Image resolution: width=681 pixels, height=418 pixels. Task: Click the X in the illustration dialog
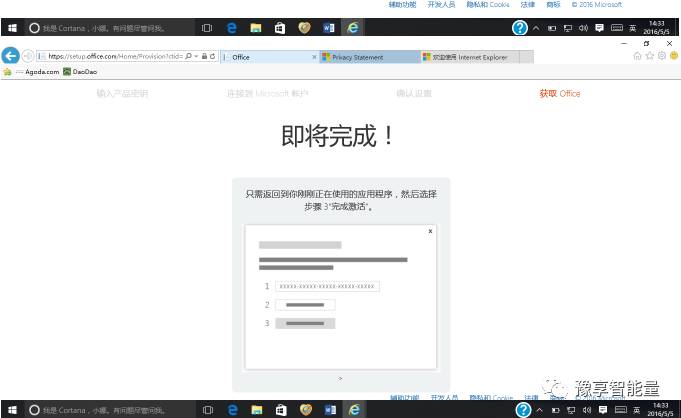[x=430, y=231]
